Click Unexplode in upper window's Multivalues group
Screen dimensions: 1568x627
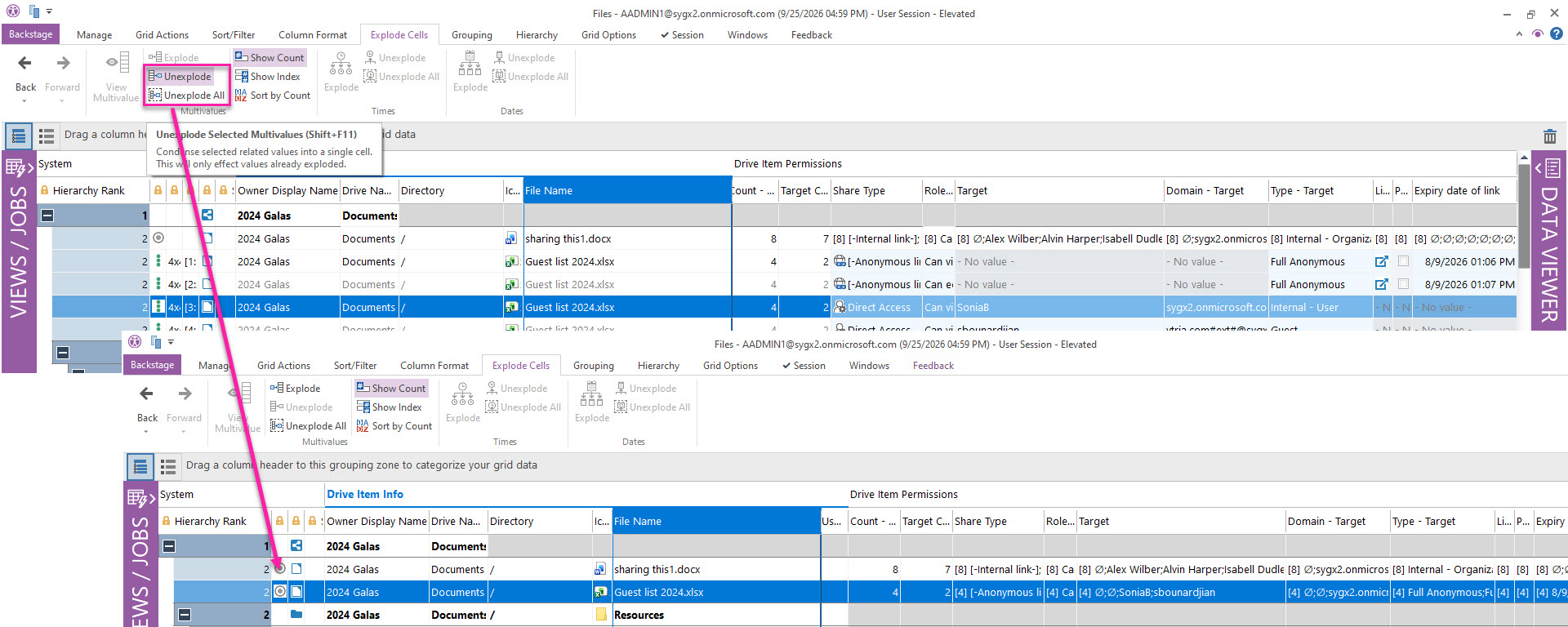180,77
